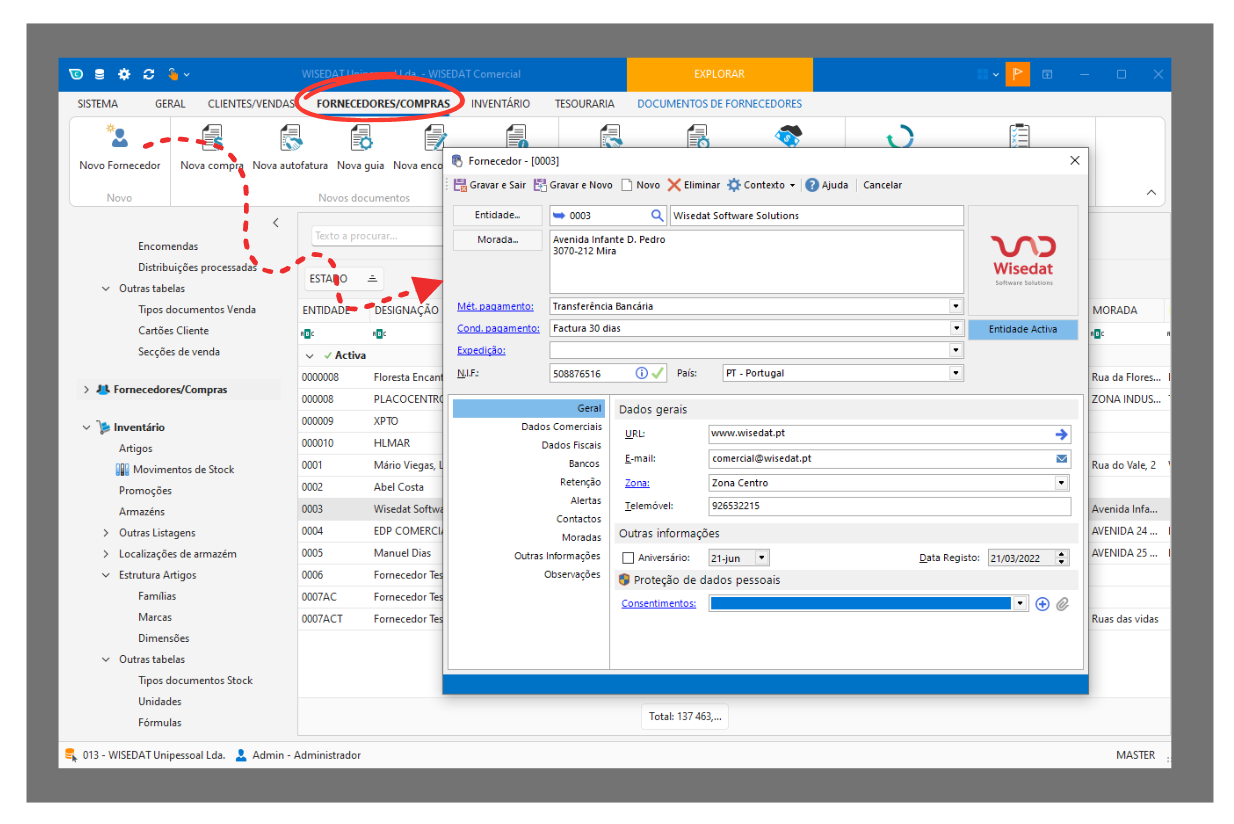Viewport: 1234px width, 824px height.
Task: Switch to the TESOURARIA ribbon tab
Action: 584,103
